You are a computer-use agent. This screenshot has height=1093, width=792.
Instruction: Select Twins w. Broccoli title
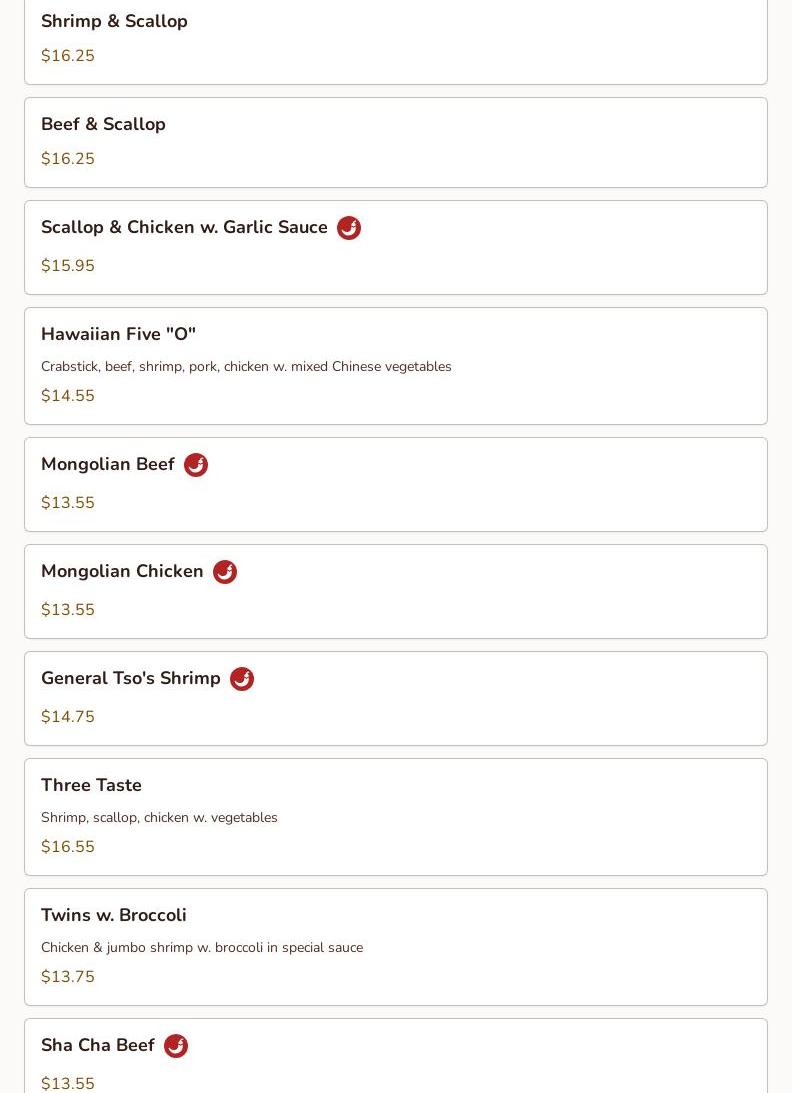(113, 915)
